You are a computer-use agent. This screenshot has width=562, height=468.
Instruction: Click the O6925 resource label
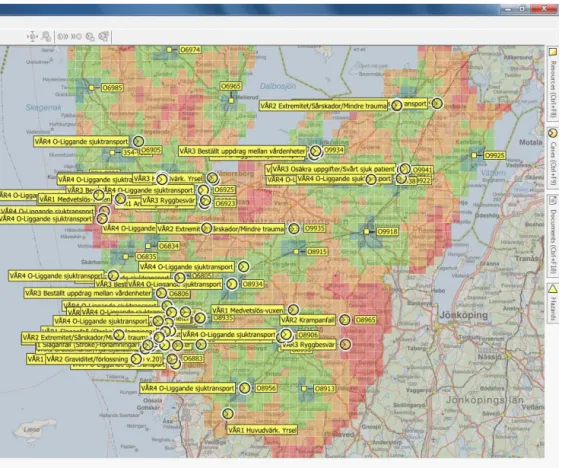point(224,189)
